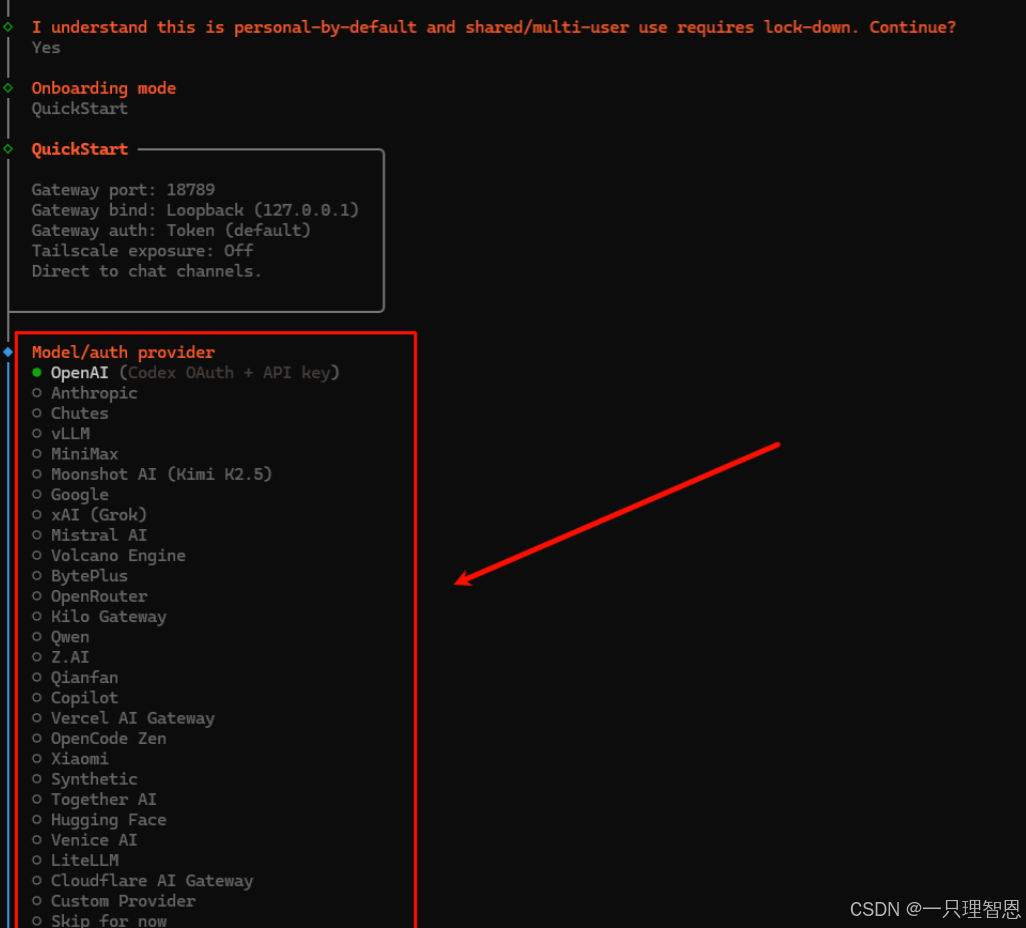
Task: Choose Together AI provider
Action: click(x=94, y=798)
